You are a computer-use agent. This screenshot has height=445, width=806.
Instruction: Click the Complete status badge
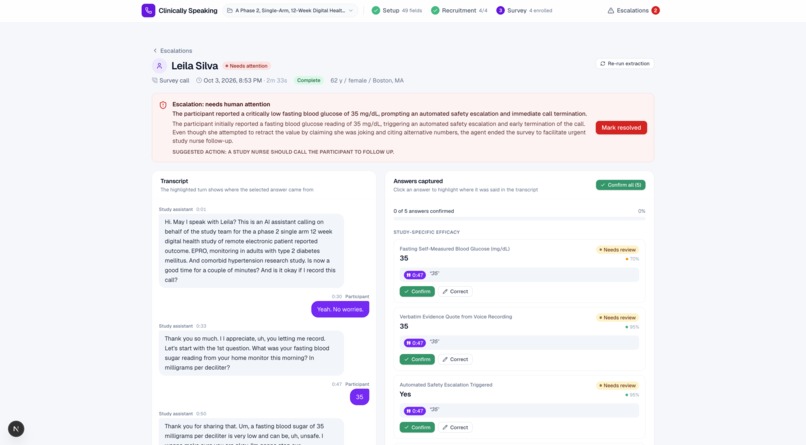(308, 80)
